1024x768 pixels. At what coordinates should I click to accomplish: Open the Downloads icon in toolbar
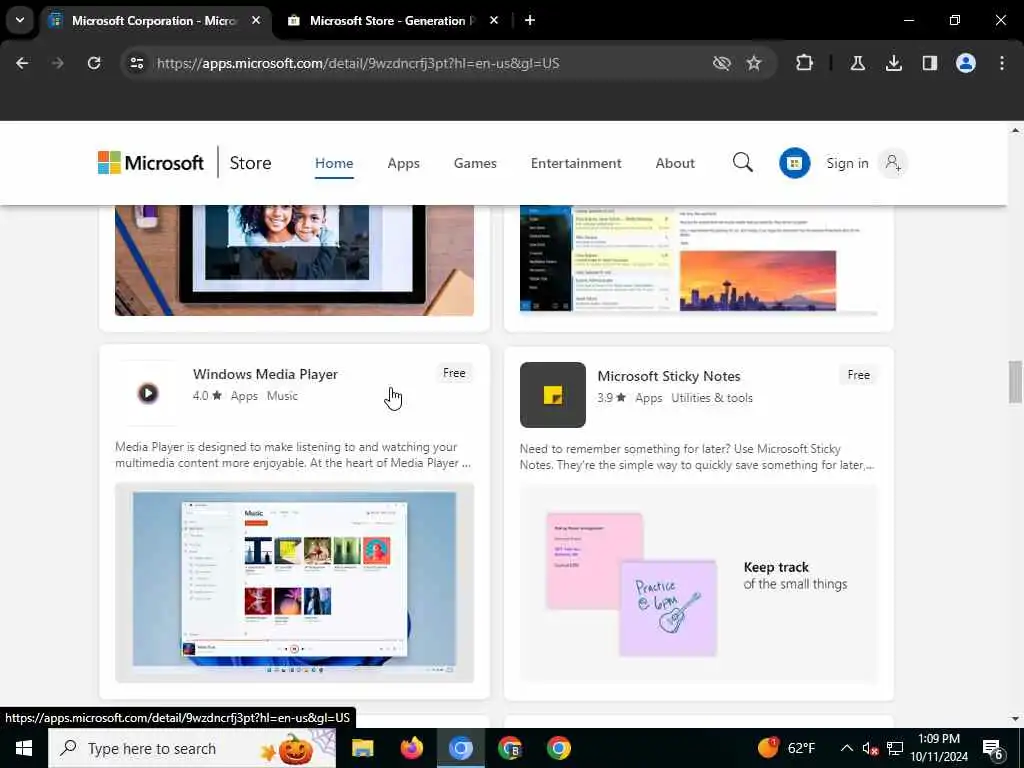click(893, 63)
